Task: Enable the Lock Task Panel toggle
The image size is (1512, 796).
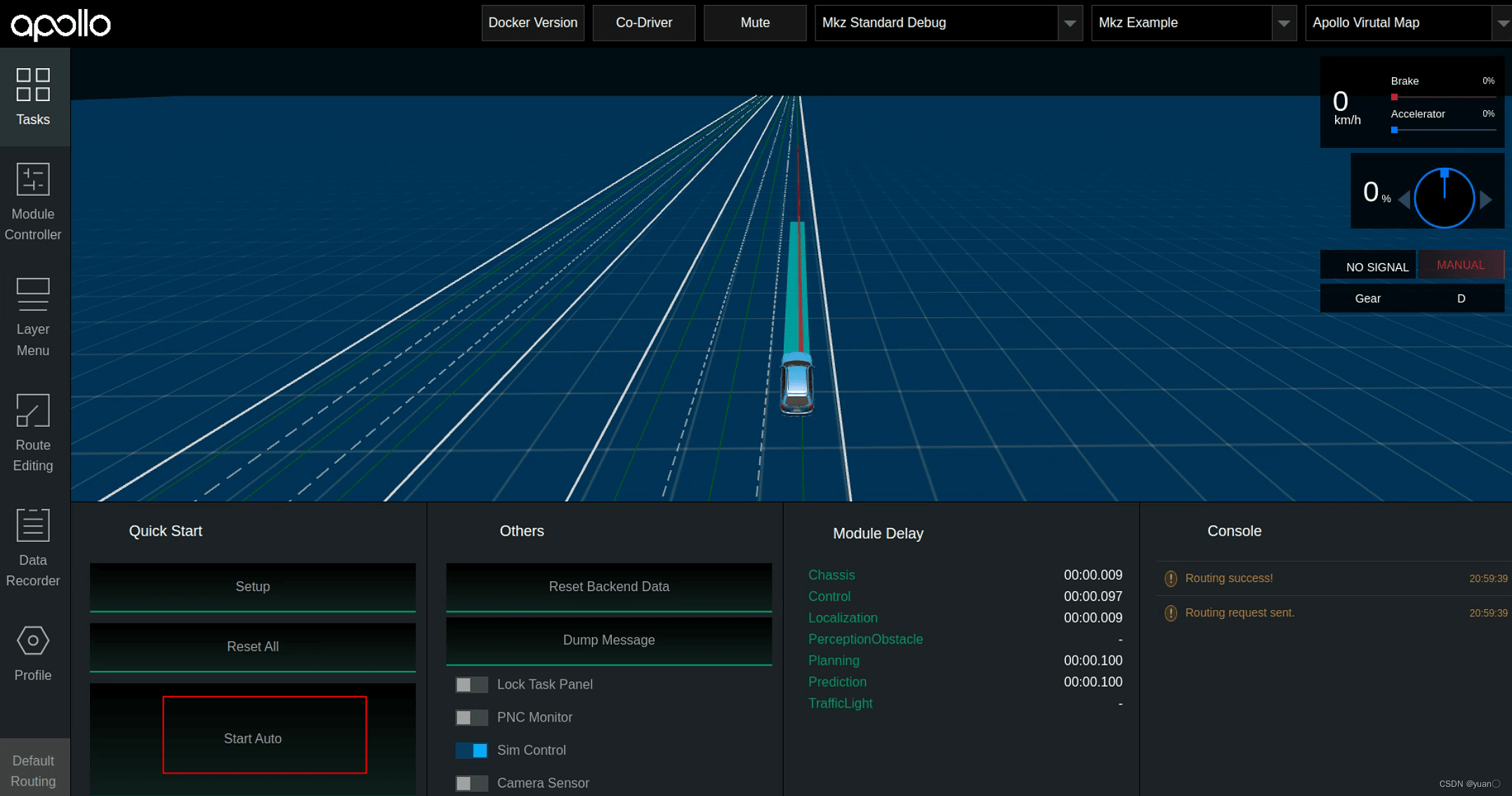Action: click(x=471, y=684)
